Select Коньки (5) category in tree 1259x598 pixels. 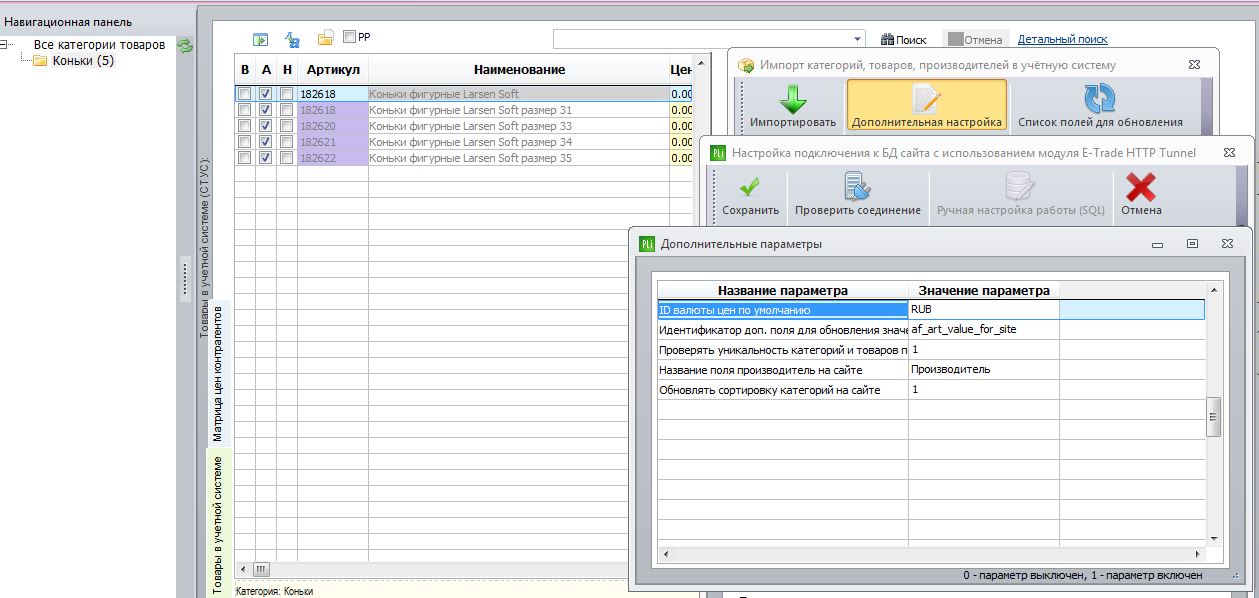pos(83,61)
